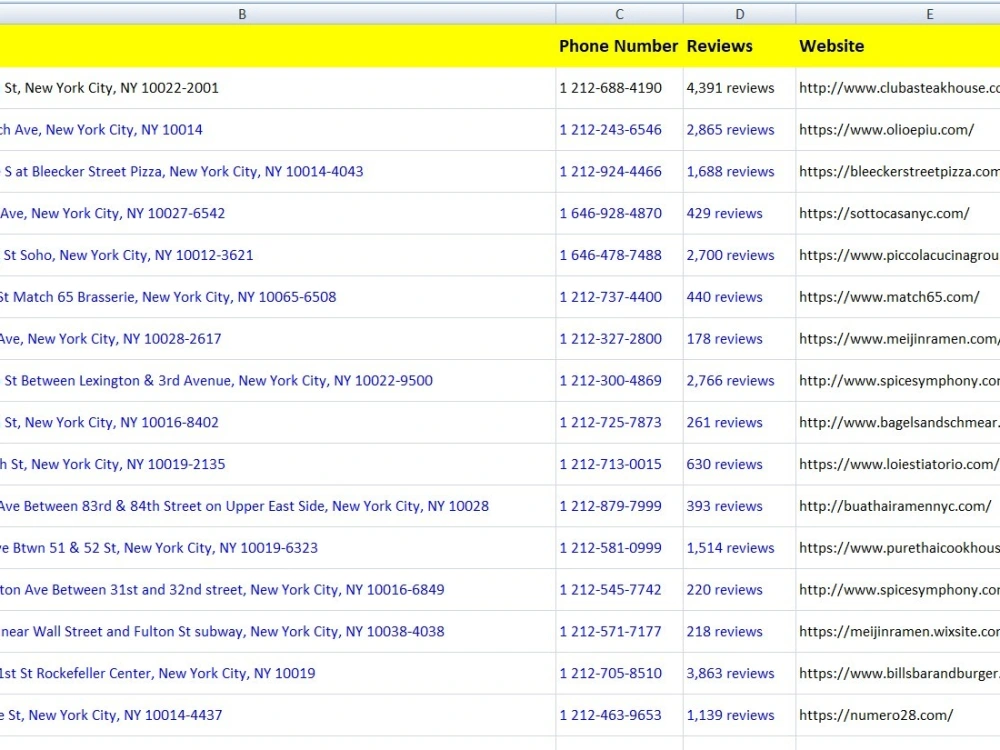The width and height of the screenshot is (1000, 750).
Task: Select phone number 1 212-879-7999
Action: pos(610,506)
